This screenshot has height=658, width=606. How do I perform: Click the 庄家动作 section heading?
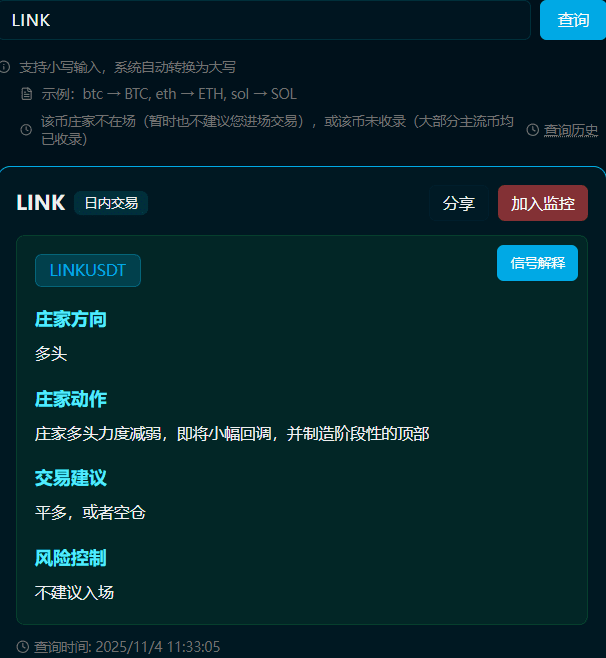(71, 399)
